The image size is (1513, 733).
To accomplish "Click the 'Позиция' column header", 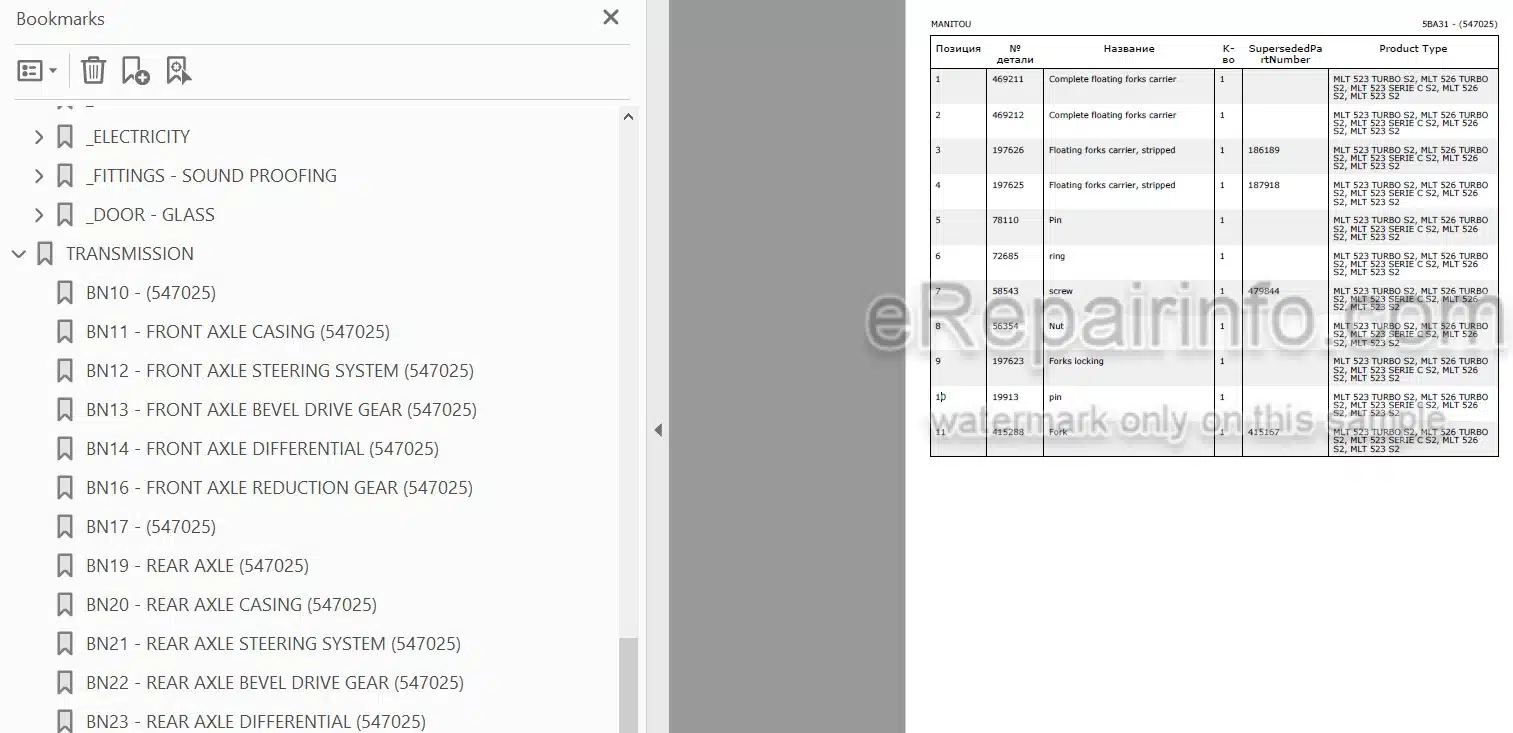I will [x=958, y=49].
